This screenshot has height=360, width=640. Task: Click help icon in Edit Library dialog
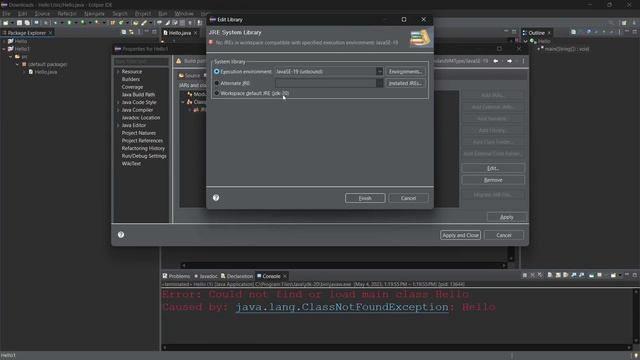point(216,198)
